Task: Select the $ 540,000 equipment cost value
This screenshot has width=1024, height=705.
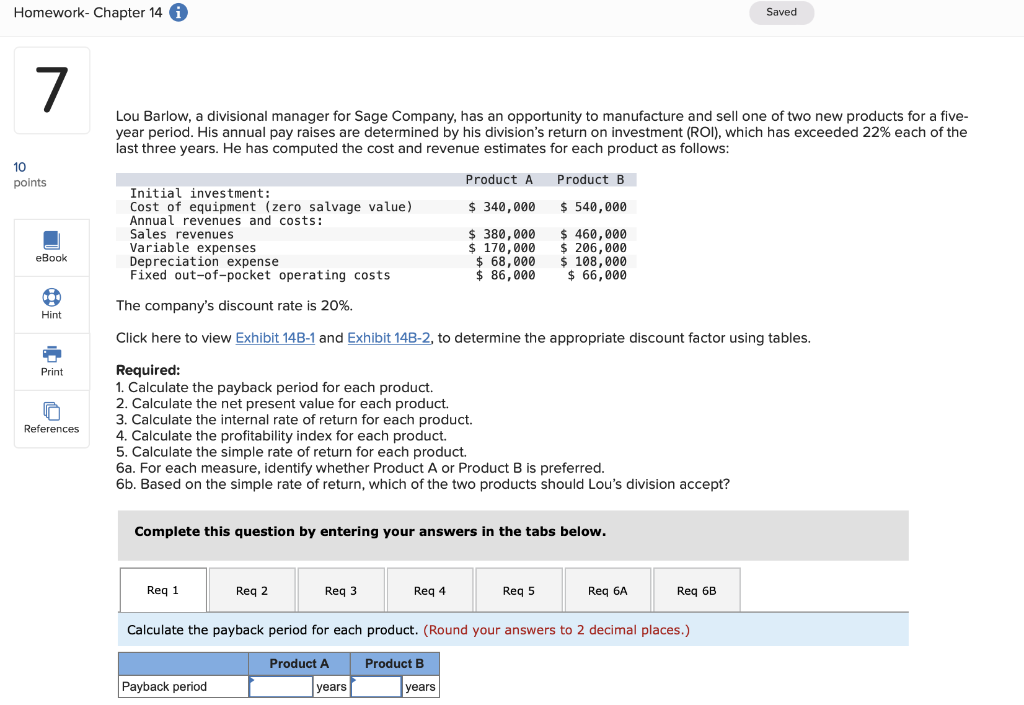Action: tap(593, 207)
